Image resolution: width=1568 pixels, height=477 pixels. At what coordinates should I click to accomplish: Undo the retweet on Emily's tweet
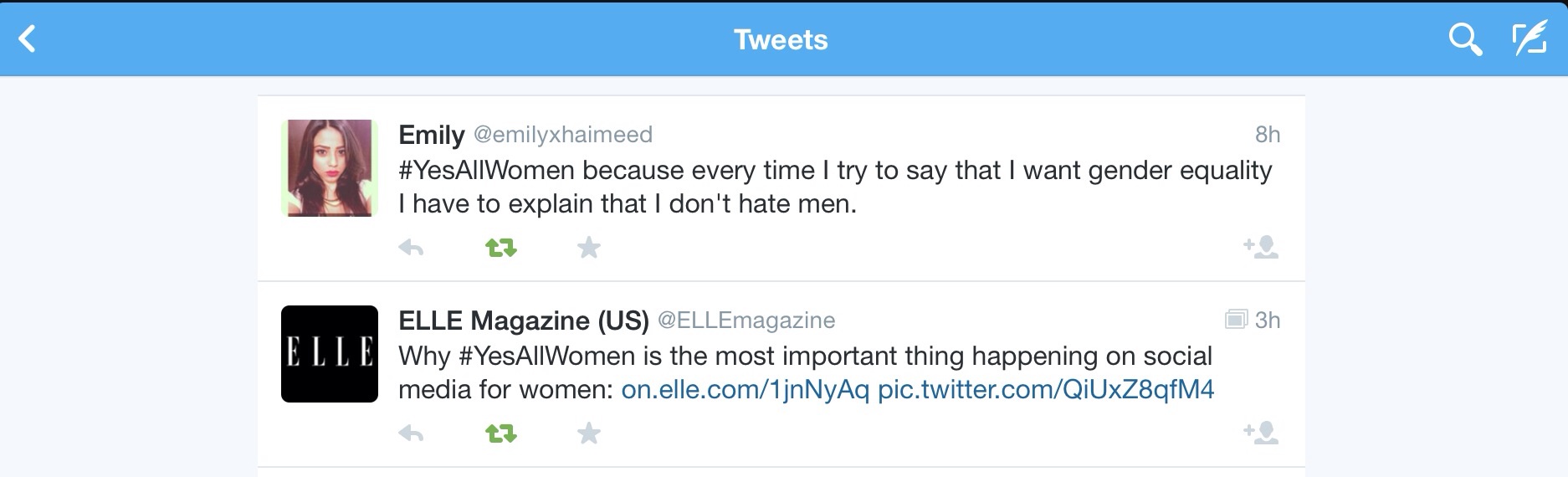point(501,248)
